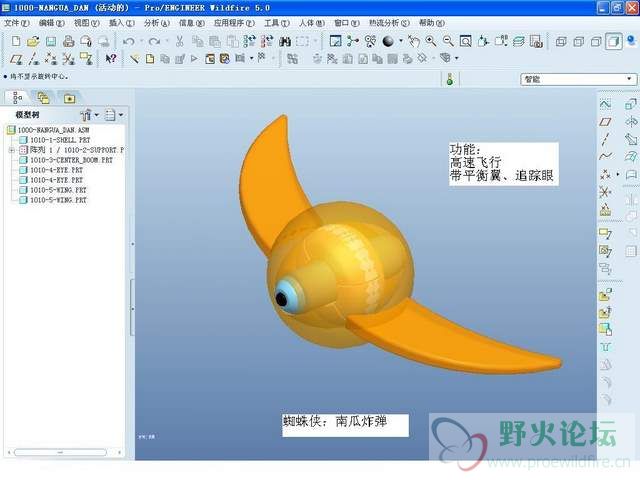Click the What's This help cursor icon
This screenshot has height=480, width=640.
coord(111,59)
